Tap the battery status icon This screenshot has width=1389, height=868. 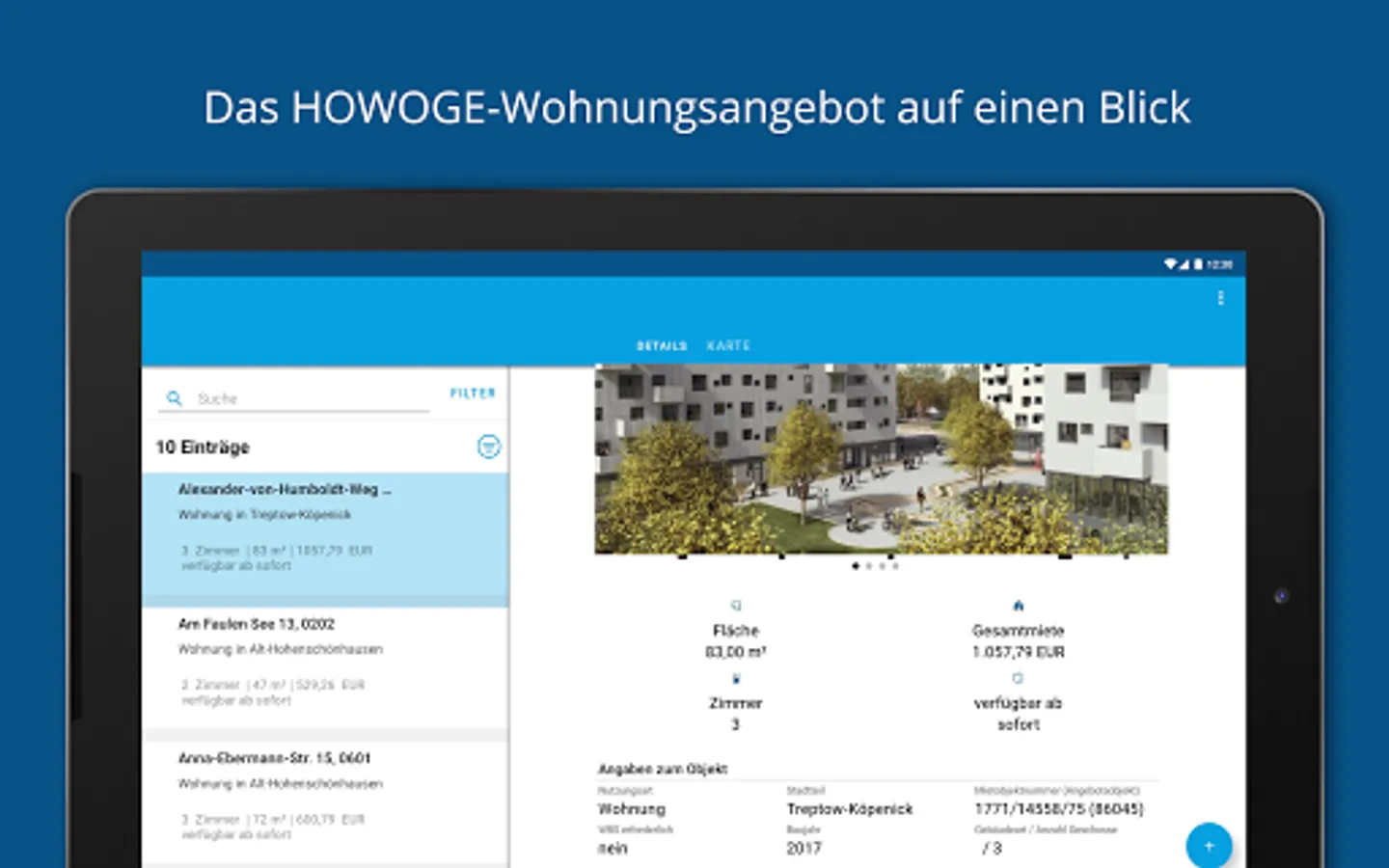click(x=1198, y=263)
